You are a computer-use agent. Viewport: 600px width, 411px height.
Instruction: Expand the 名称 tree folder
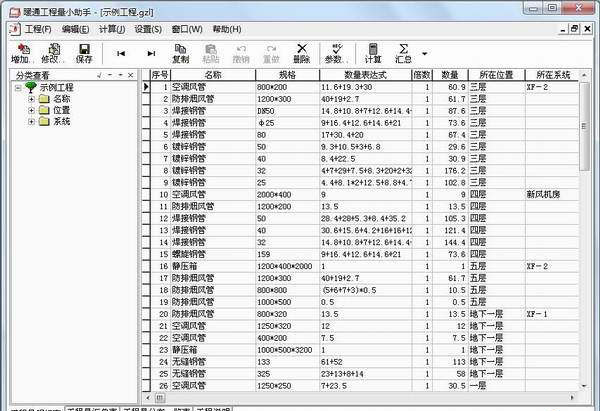pos(31,99)
